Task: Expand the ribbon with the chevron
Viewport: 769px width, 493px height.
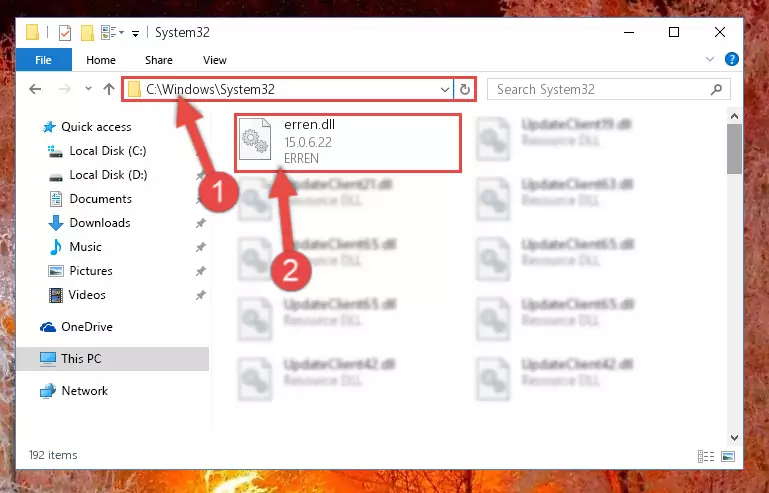Action: tap(710, 59)
